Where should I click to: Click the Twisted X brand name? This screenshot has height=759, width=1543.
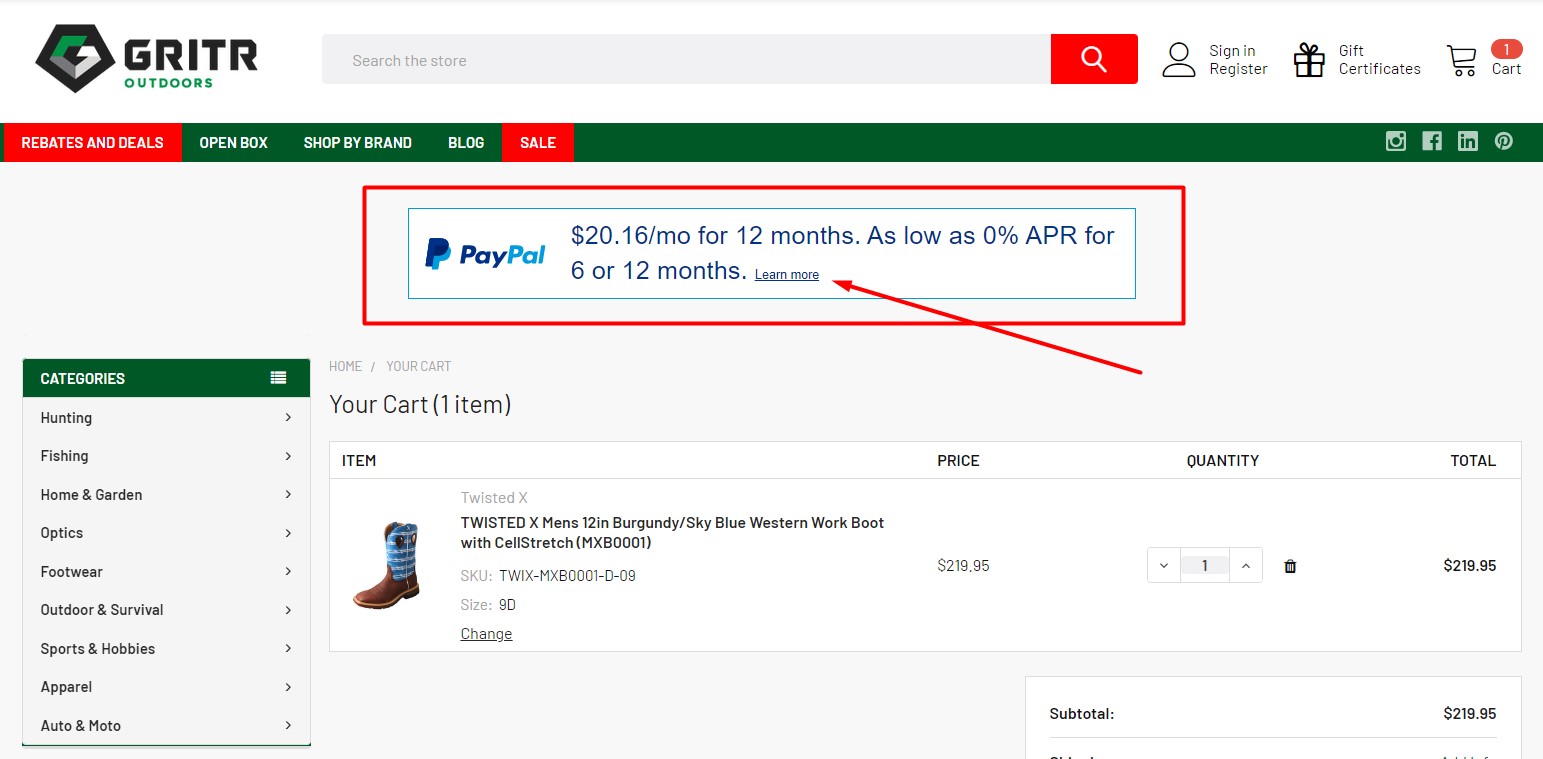point(494,498)
